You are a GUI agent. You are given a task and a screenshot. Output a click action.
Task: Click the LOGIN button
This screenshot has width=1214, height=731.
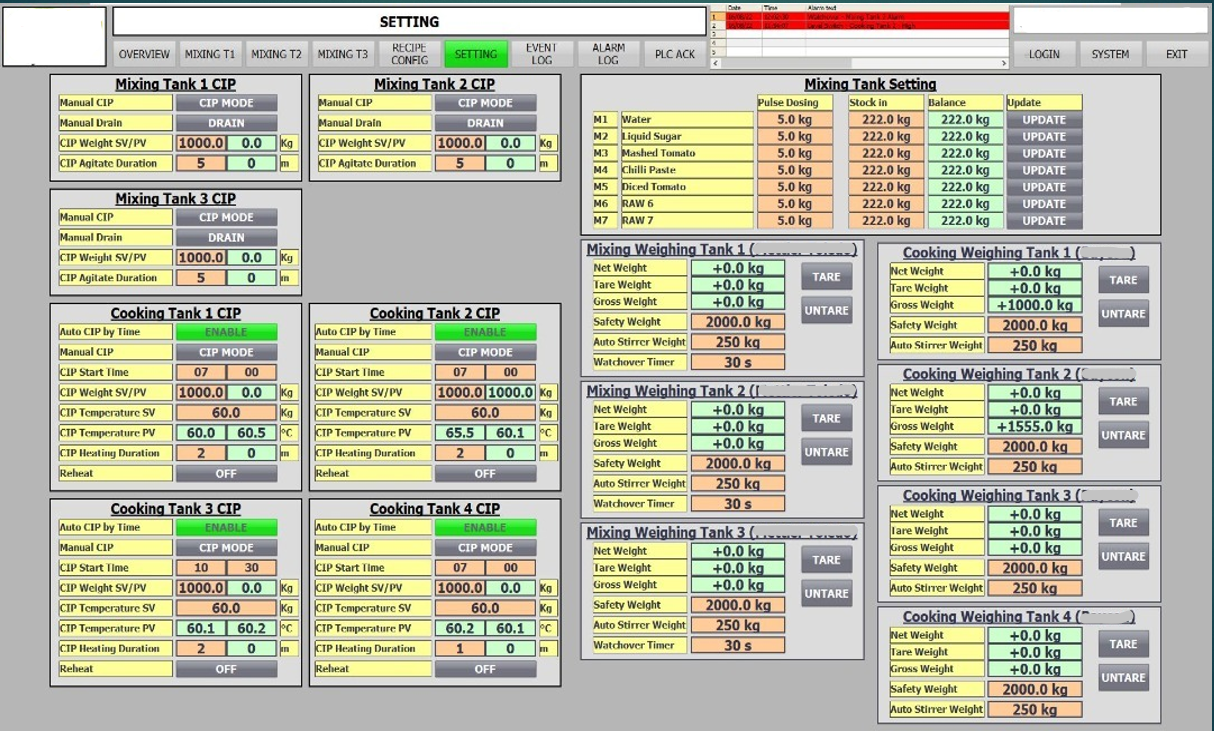pyautogui.click(x=1044, y=54)
